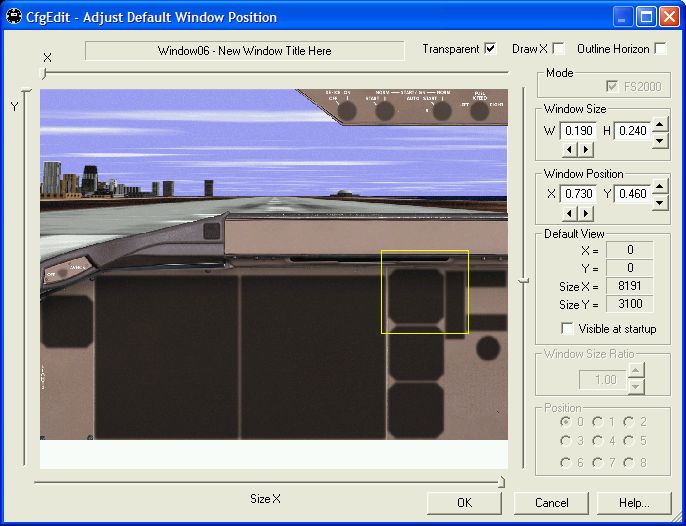Enable the Outline Horizon checkbox

tap(660, 49)
